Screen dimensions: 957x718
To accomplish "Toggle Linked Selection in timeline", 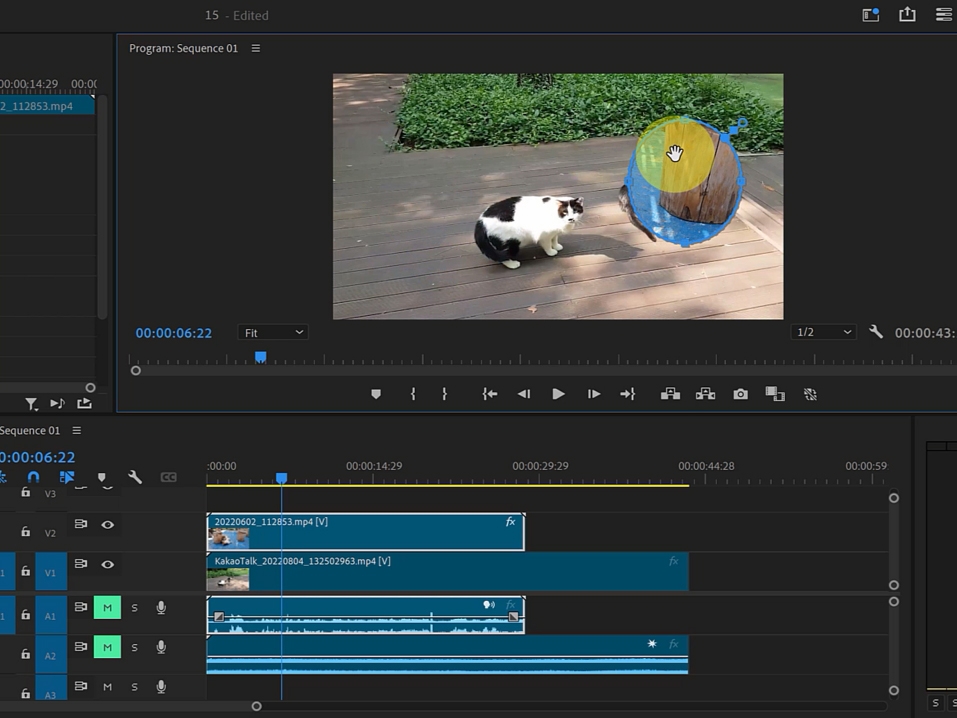I will (67, 477).
